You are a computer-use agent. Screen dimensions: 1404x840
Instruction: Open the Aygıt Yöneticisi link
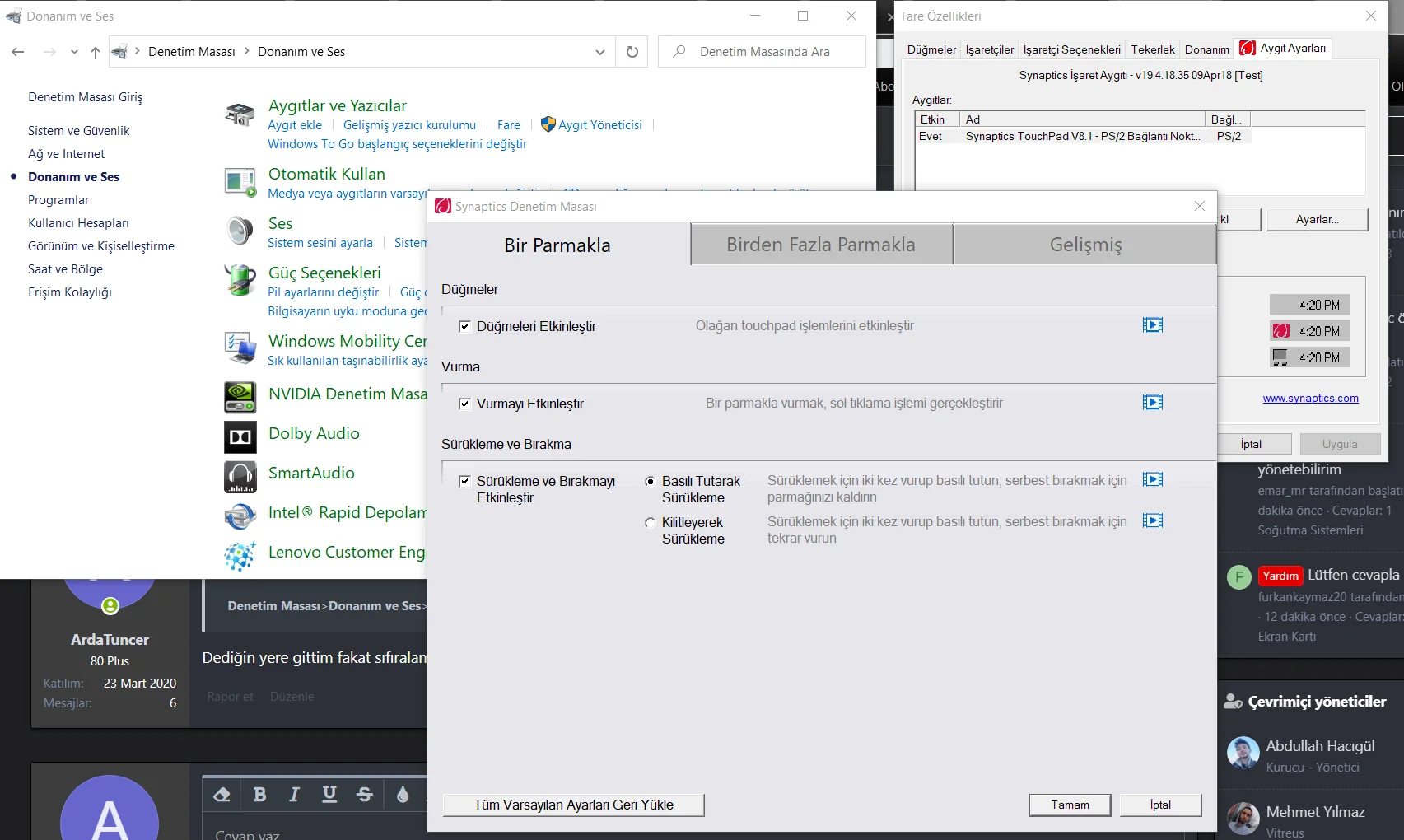(599, 125)
